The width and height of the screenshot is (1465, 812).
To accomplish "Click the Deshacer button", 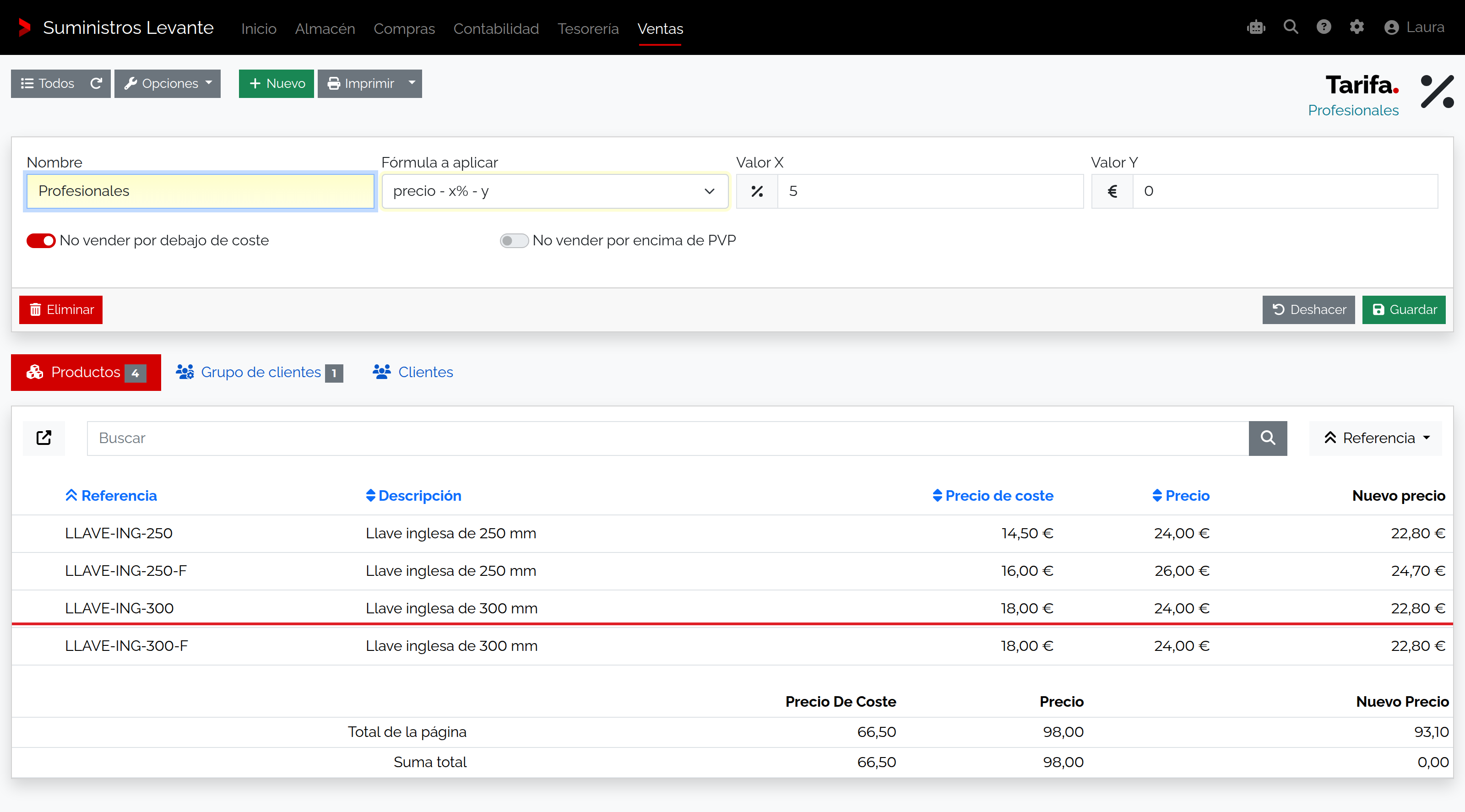I will [1308, 310].
